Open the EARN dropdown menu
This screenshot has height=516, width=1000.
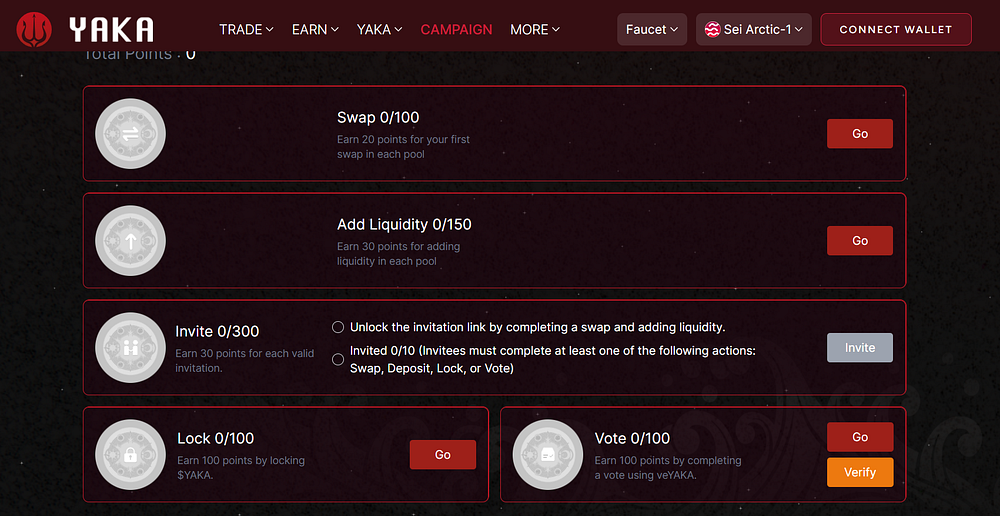pos(315,29)
